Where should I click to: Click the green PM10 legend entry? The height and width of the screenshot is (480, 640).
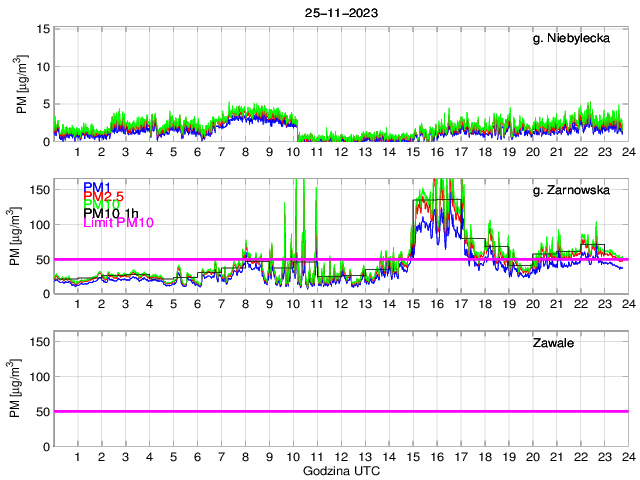(101, 205)
